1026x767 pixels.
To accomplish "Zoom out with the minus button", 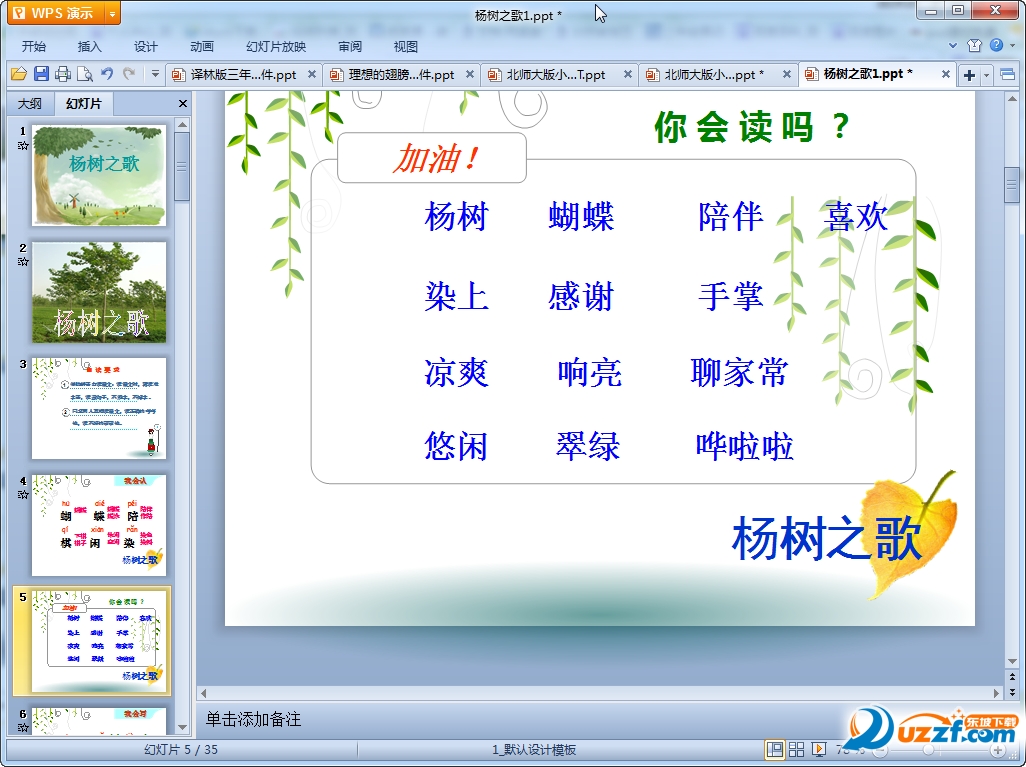I will click(880, 750).
